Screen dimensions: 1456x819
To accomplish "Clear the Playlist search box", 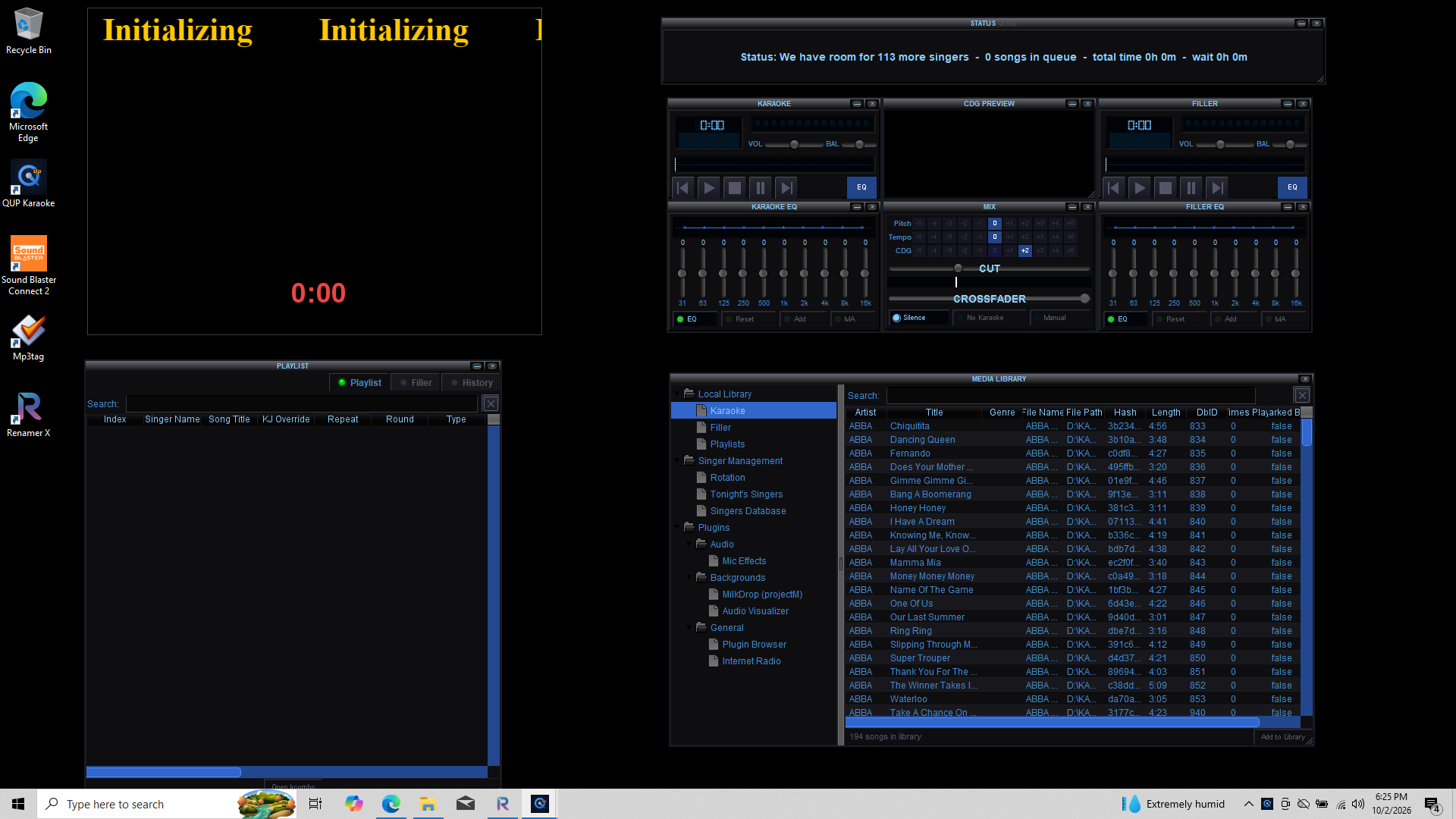I will pos(491,404).
